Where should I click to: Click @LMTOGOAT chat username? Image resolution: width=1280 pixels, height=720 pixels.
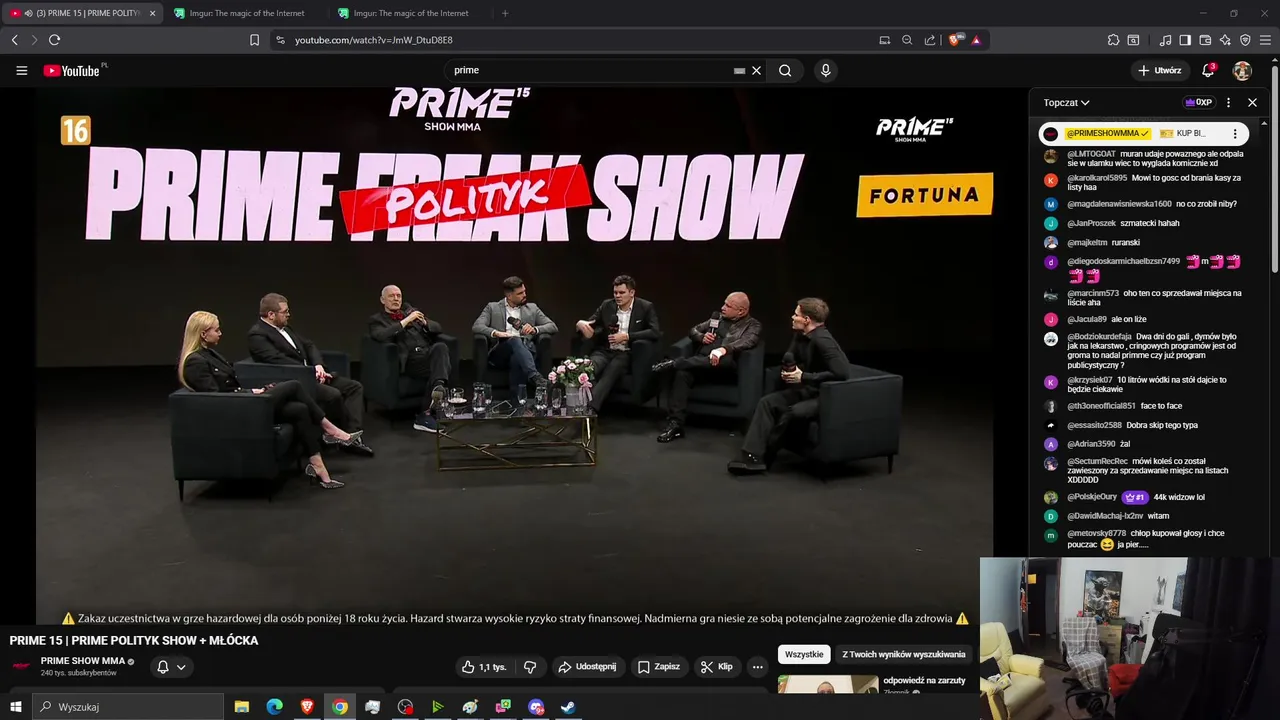[x=1092, y=154]
